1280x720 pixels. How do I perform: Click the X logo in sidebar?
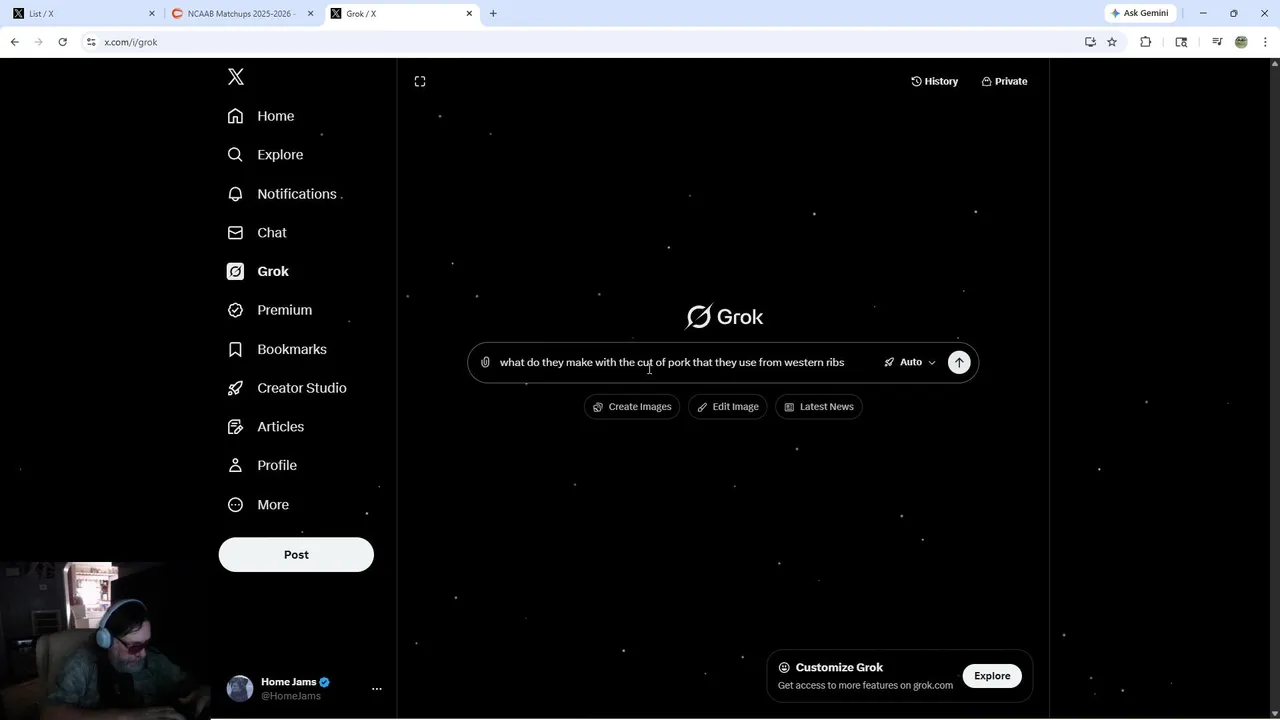point(236,77)
